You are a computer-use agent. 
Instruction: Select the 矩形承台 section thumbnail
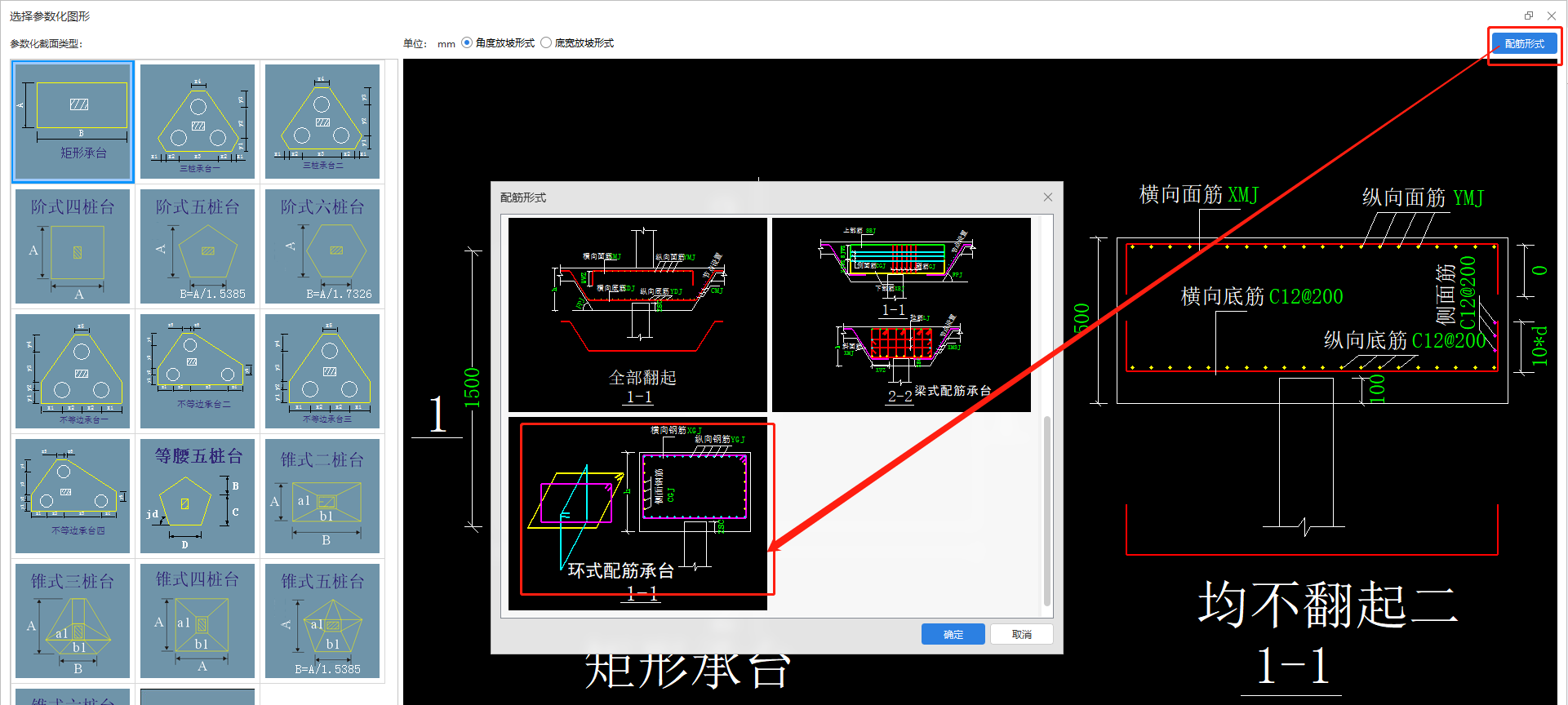73,122
